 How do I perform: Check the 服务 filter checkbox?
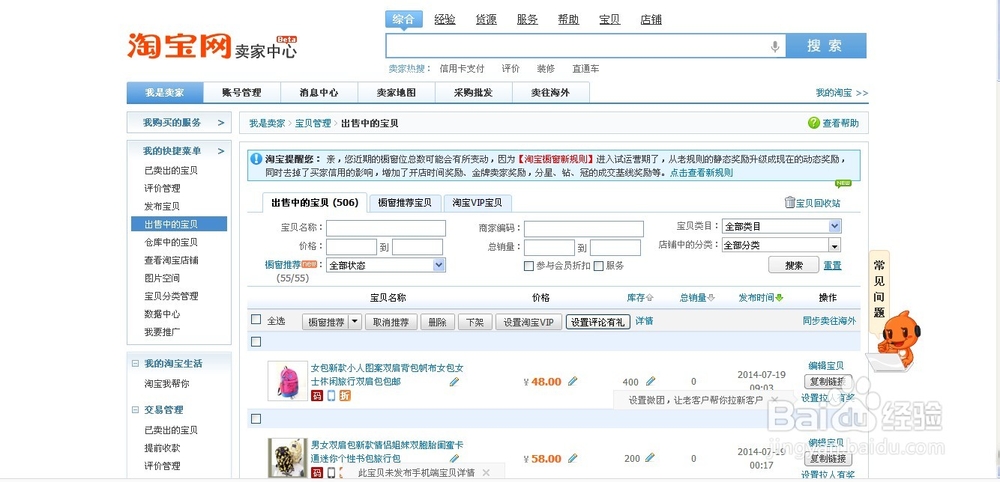coord(598,266)
